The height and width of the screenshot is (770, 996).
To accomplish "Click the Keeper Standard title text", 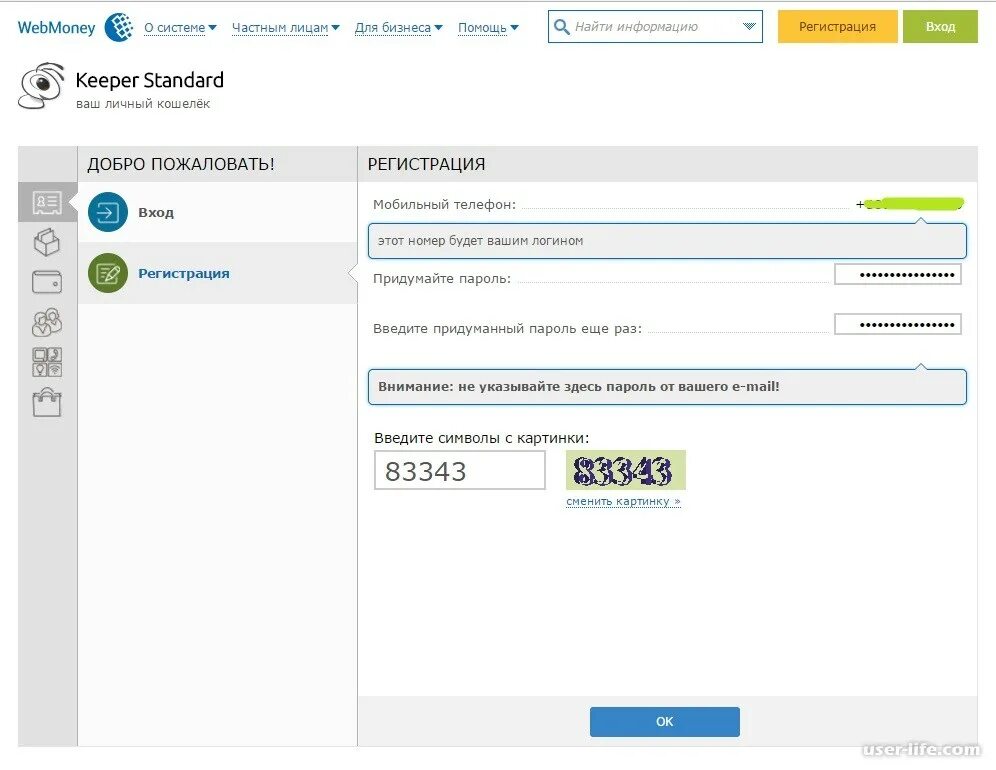I will 149,80.
